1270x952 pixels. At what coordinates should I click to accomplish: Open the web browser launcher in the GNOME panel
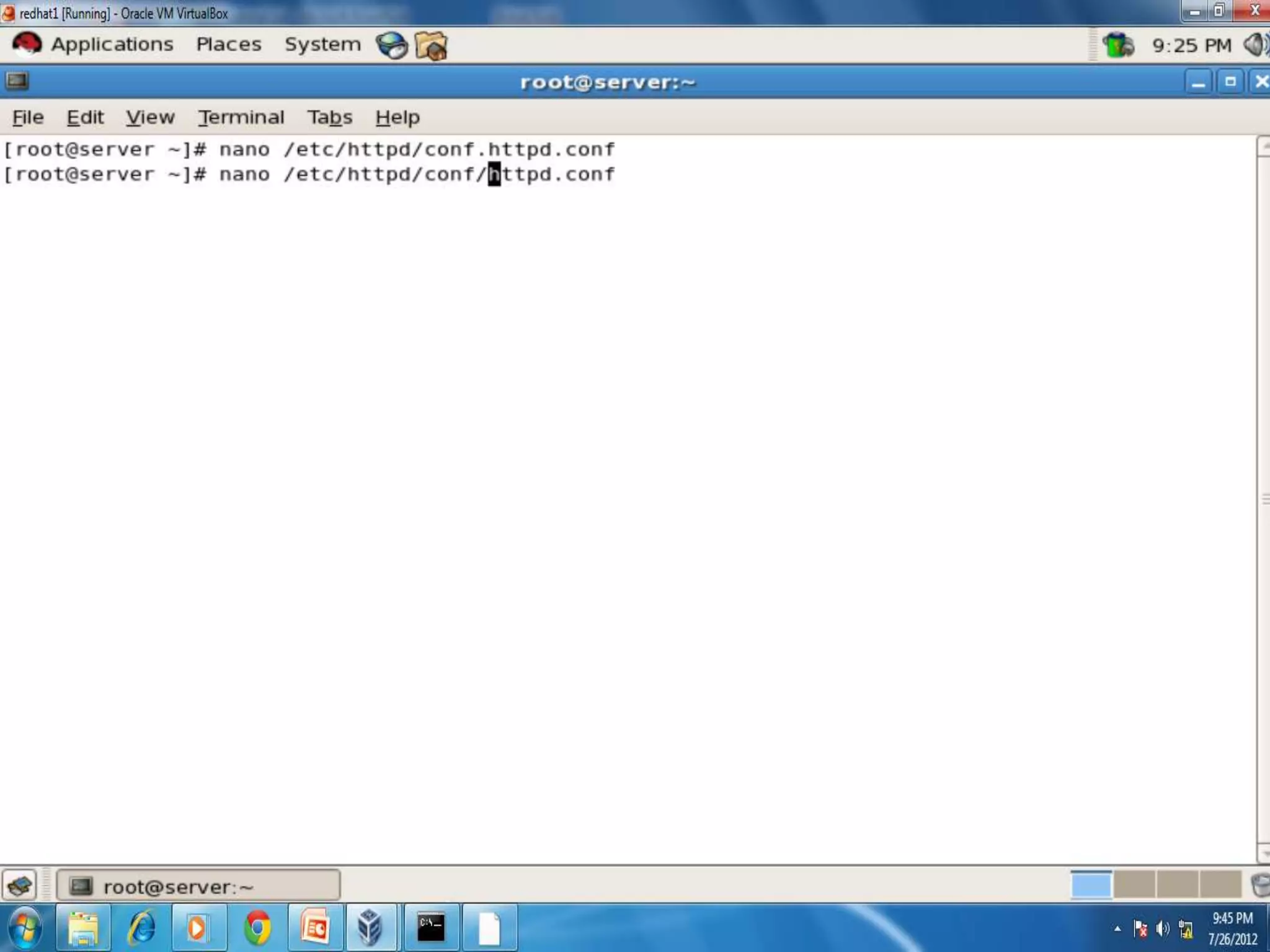(391, 45)
